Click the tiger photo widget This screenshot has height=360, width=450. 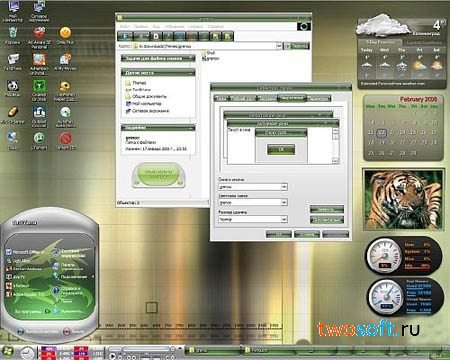pos(404,199)
